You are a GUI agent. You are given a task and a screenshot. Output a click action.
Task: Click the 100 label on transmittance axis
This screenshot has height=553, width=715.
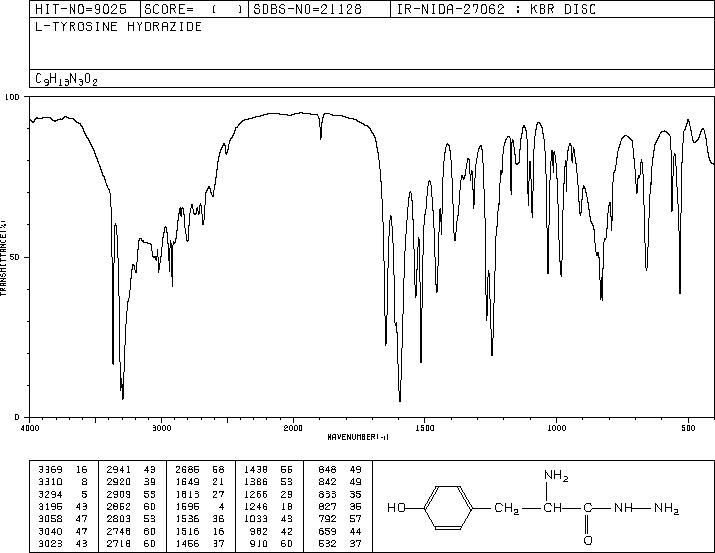click(12, 97)
